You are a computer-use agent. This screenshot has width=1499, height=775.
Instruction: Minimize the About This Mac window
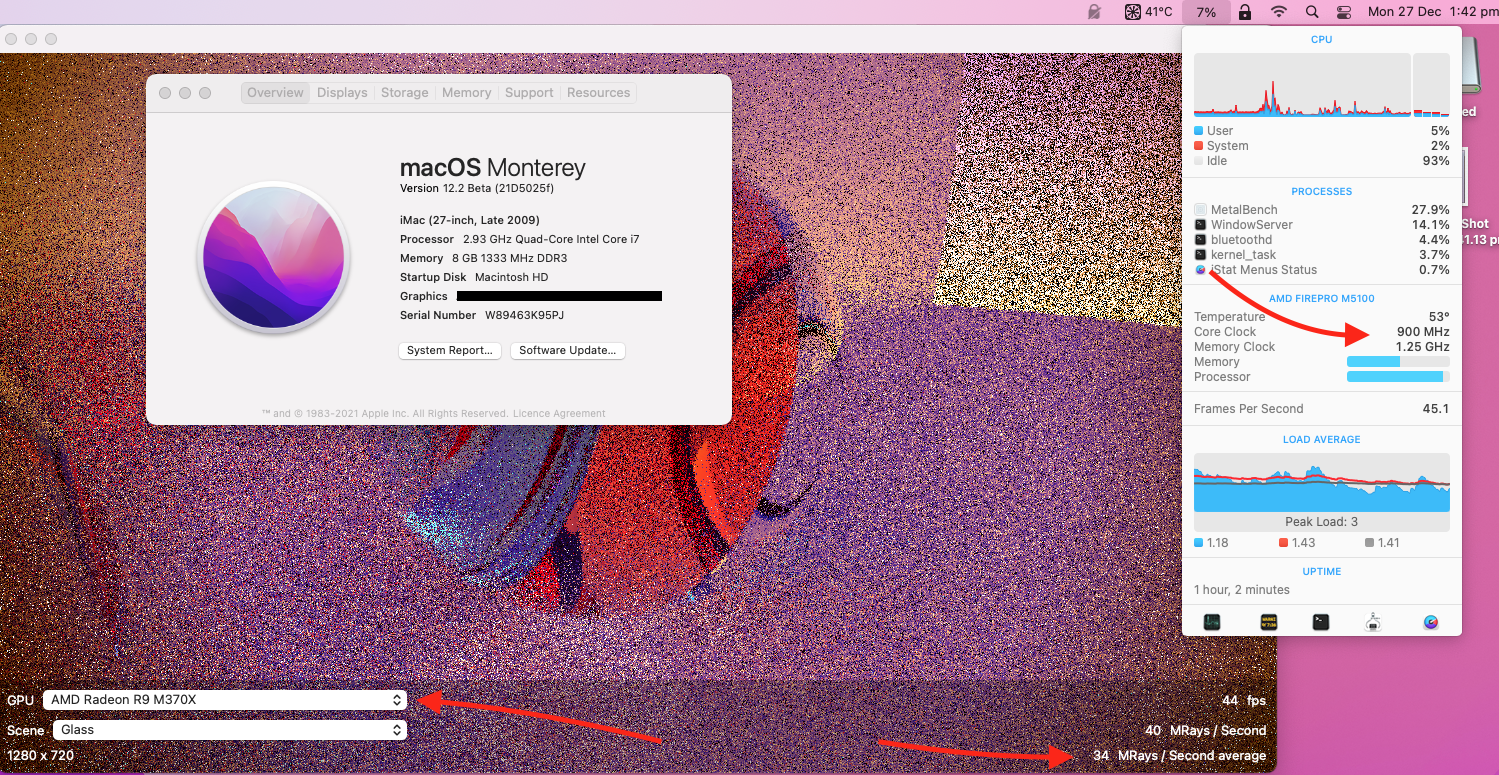coord(185,93)
